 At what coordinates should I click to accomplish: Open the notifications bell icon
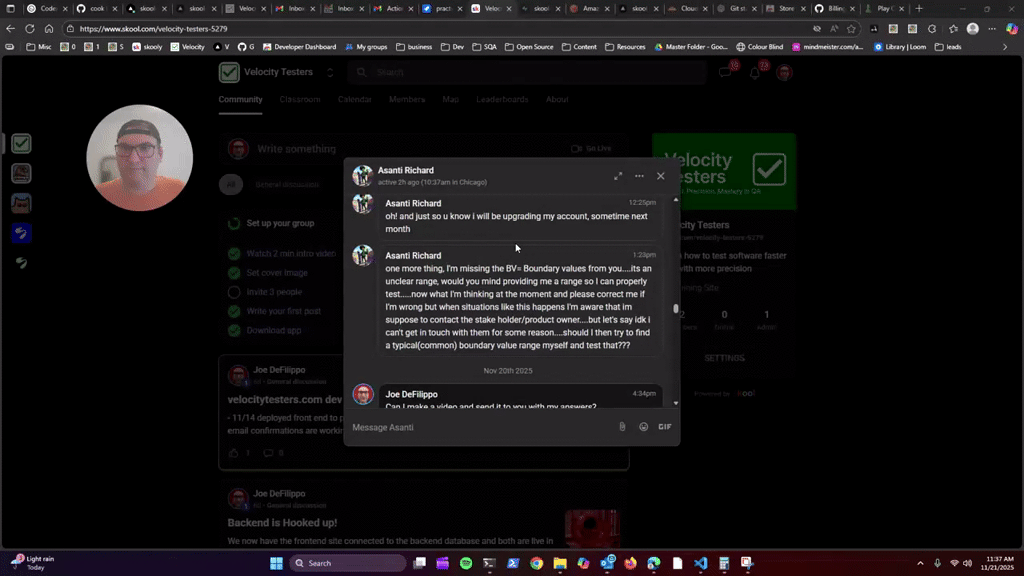pyautogui.click(x=754, y=72)
